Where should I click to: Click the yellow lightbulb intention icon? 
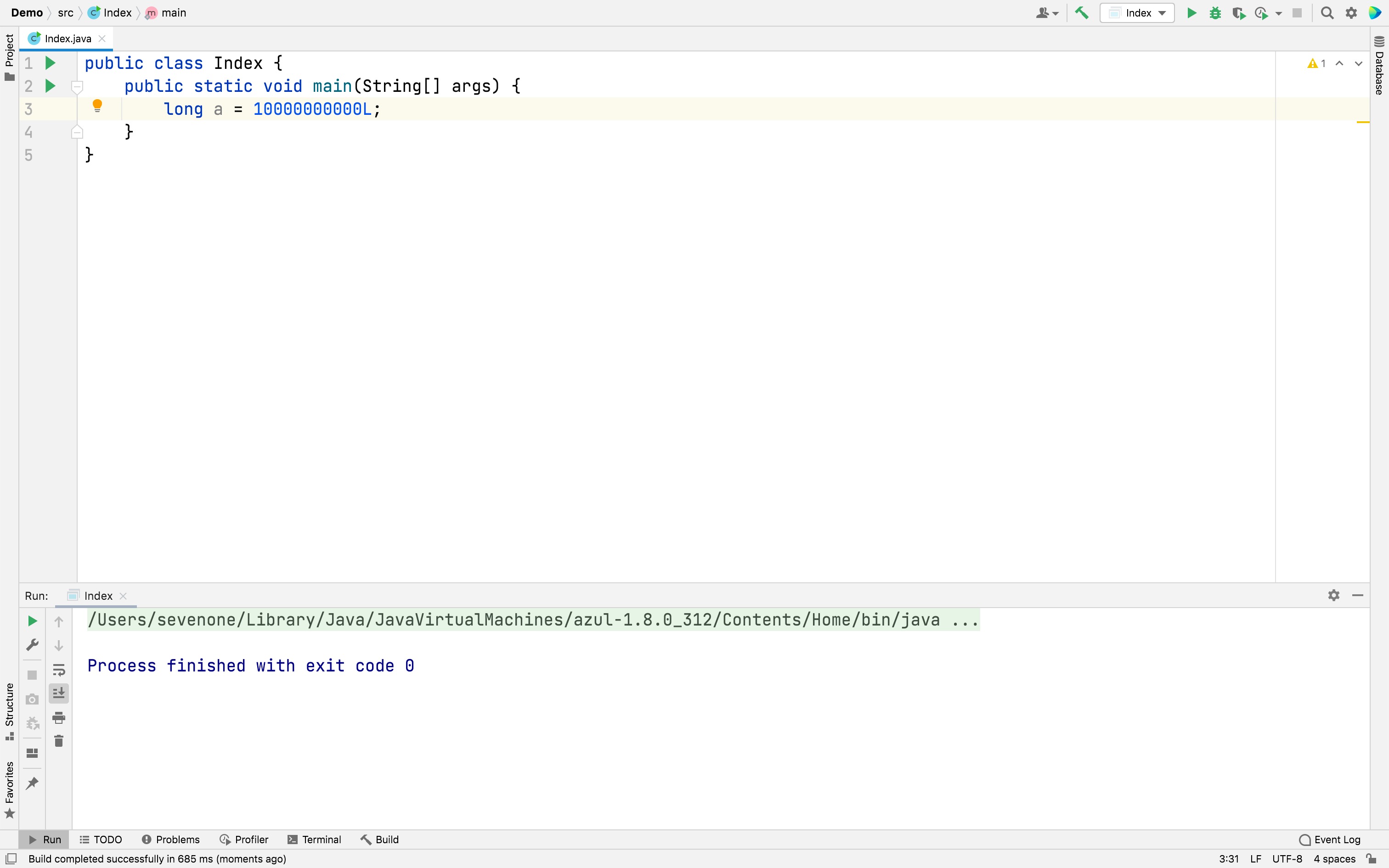(97, 105)
